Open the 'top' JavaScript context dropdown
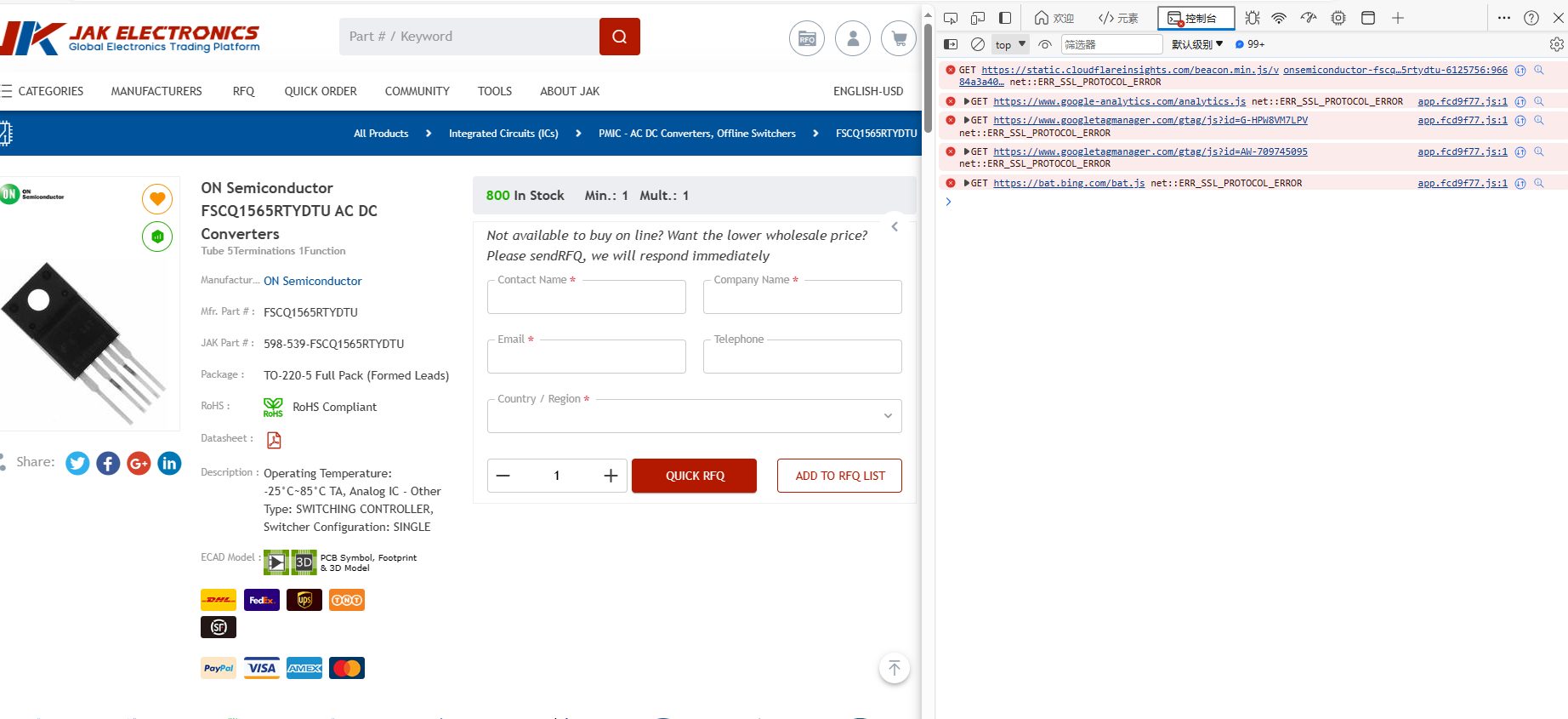 (x=1010, y=44)
